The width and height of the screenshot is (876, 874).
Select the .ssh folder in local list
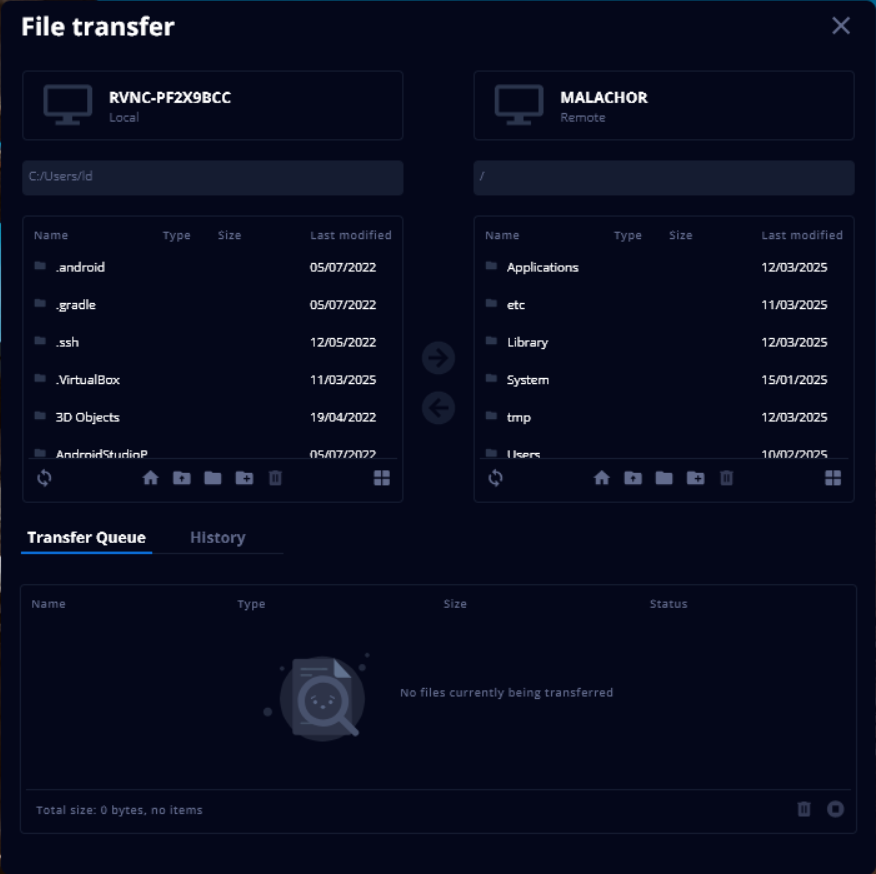point(68,342)
